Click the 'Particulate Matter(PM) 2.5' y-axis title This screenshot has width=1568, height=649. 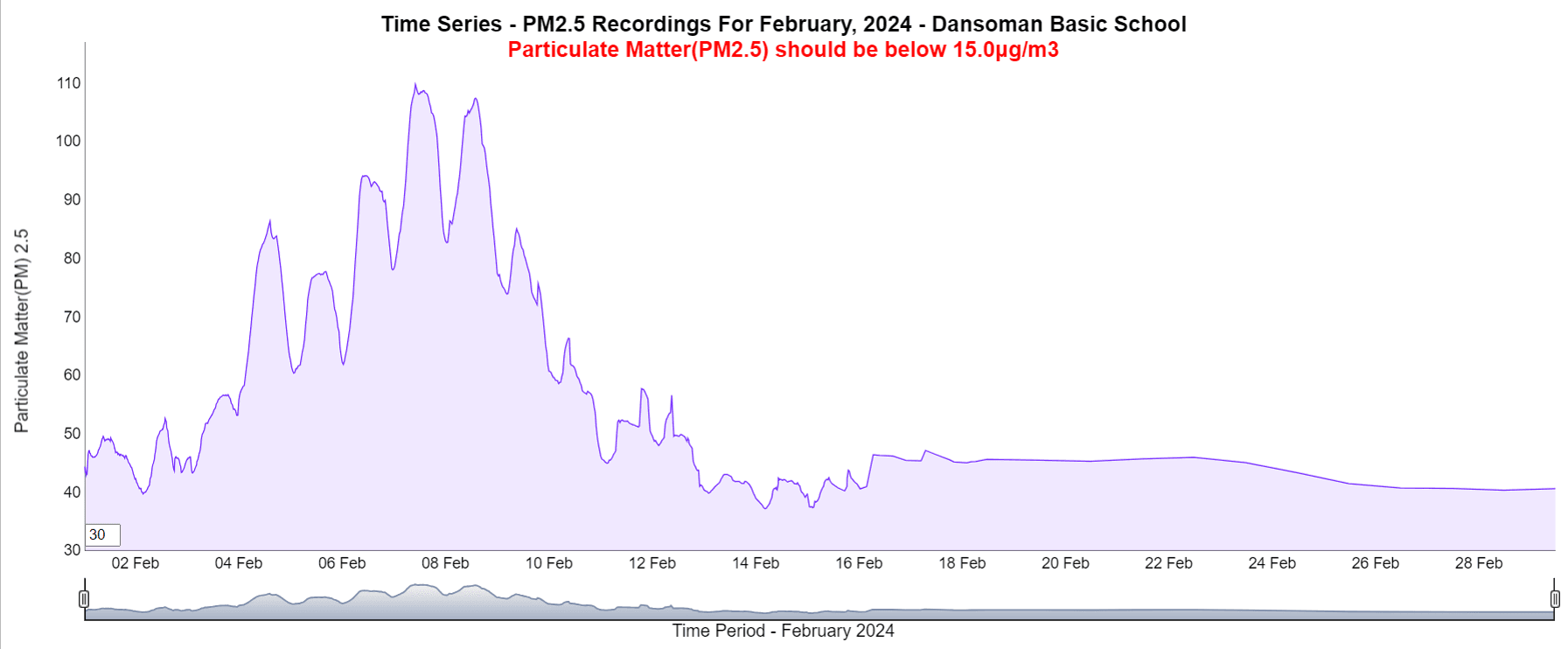click(21, 331)
